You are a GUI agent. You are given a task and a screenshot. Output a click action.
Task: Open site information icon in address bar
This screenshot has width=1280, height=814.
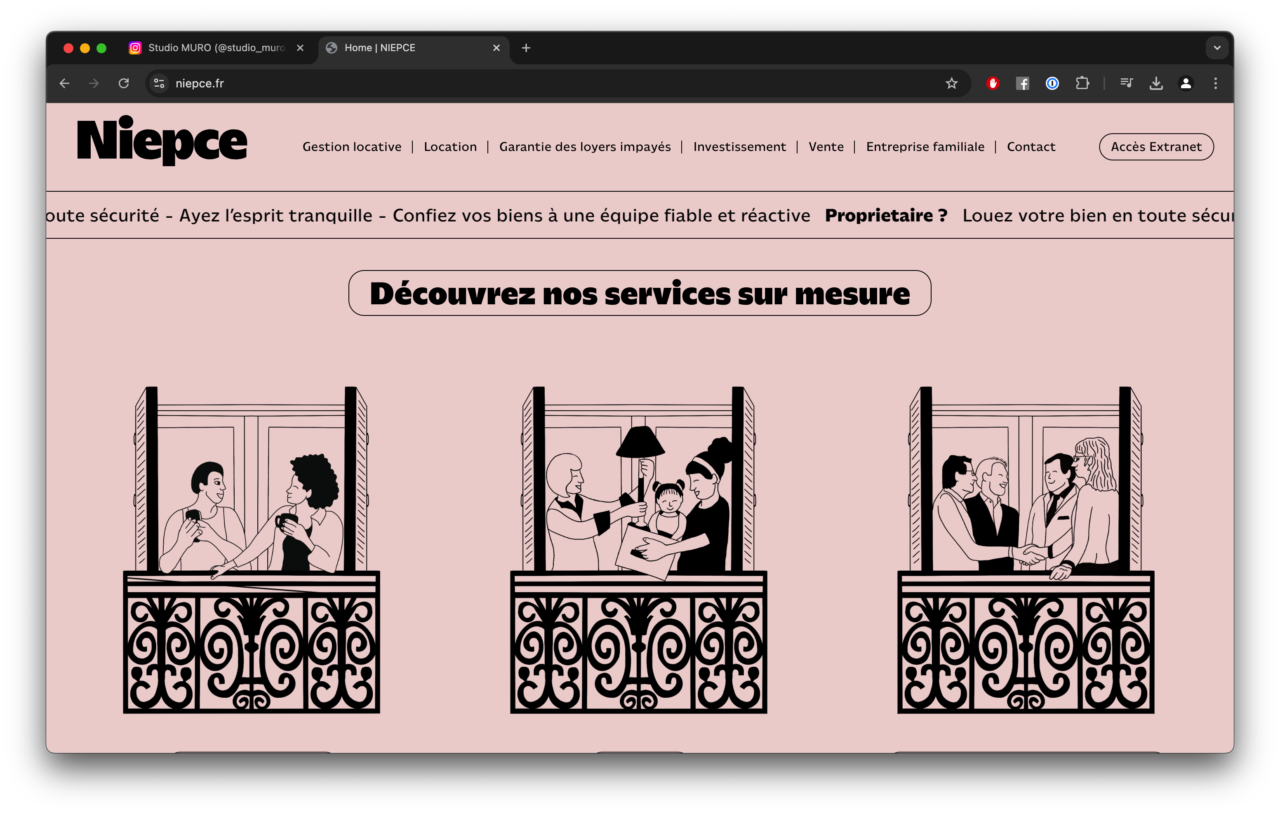(x=159, y=84)
